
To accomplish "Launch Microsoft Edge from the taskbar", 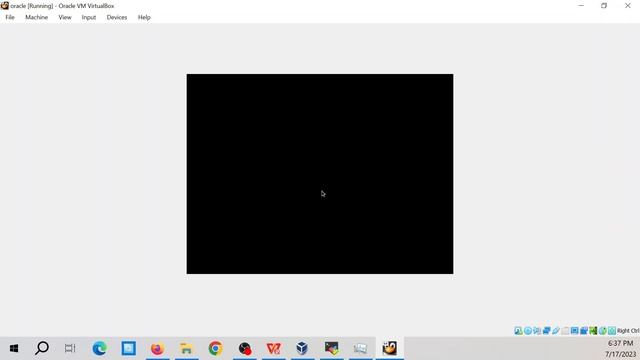I will [99, 349].
